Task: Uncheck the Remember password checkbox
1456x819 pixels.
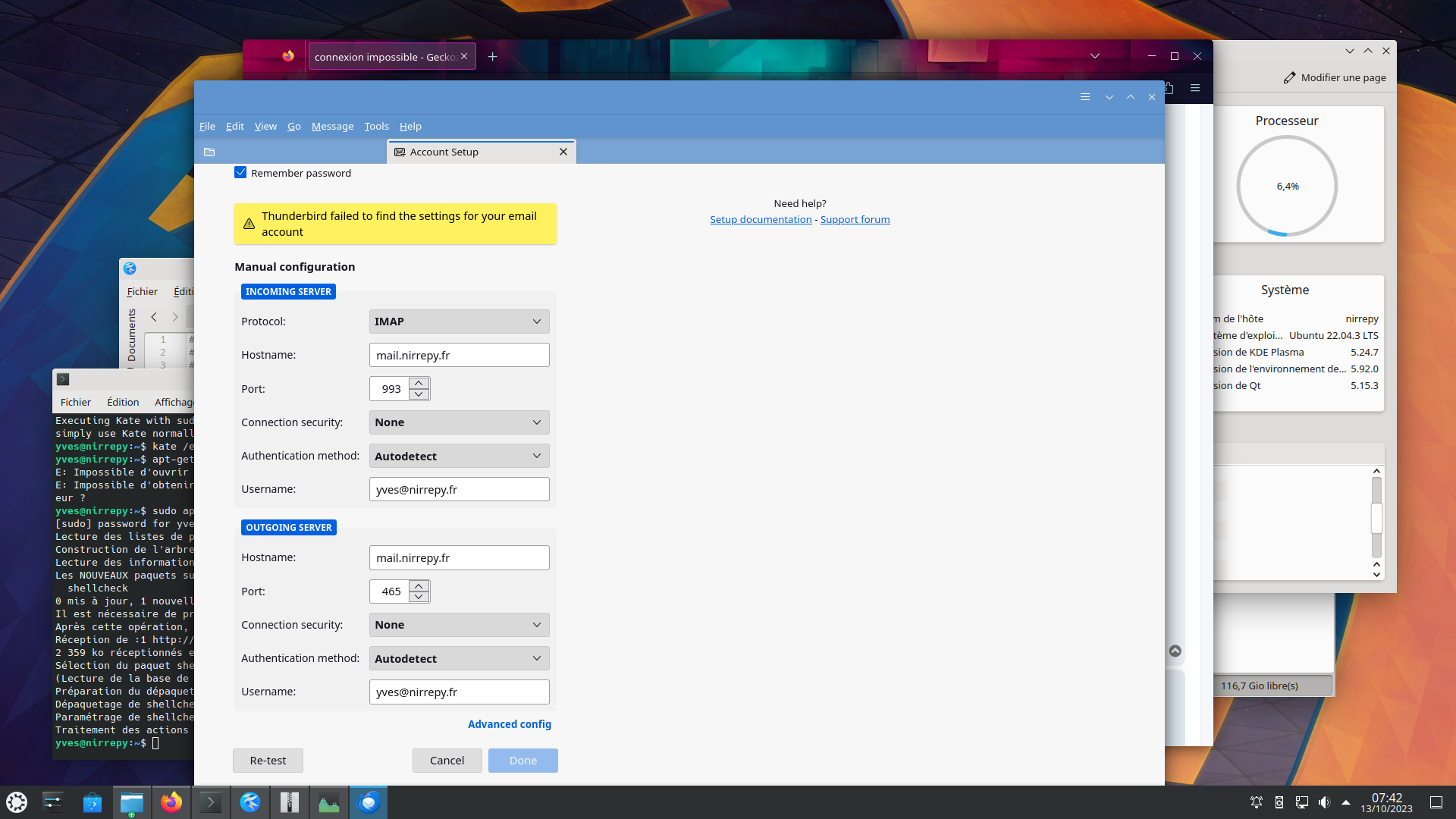Action: [240, 173]
